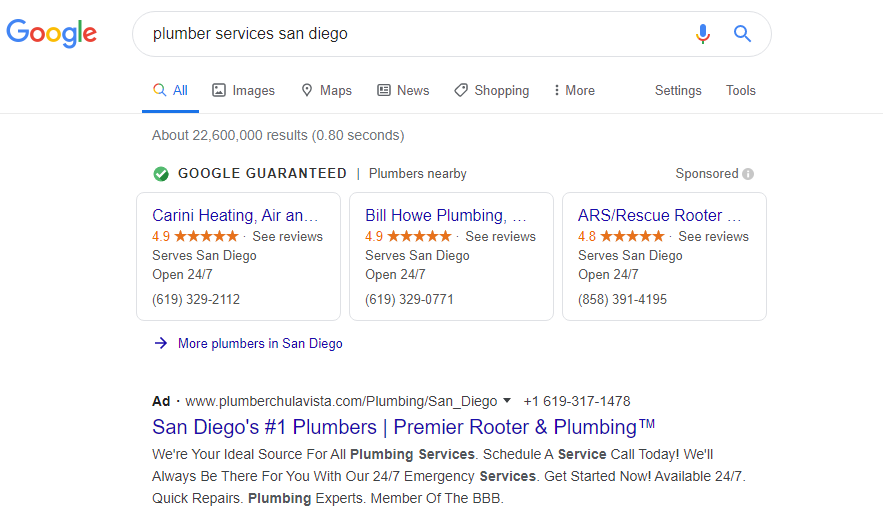Expand the ad URL dropdown arrow
The height and width of the screenshot is (510, 883).
pos(507,401)
